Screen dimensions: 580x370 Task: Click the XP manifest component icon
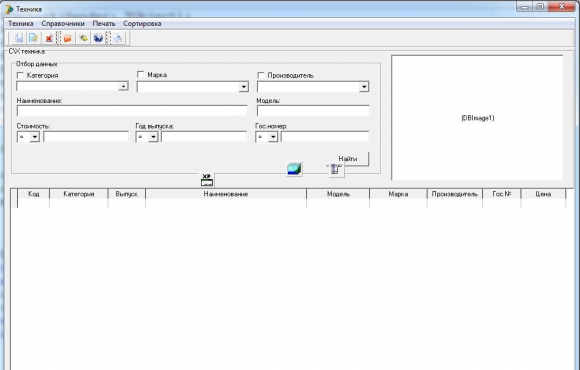(207, 180)
